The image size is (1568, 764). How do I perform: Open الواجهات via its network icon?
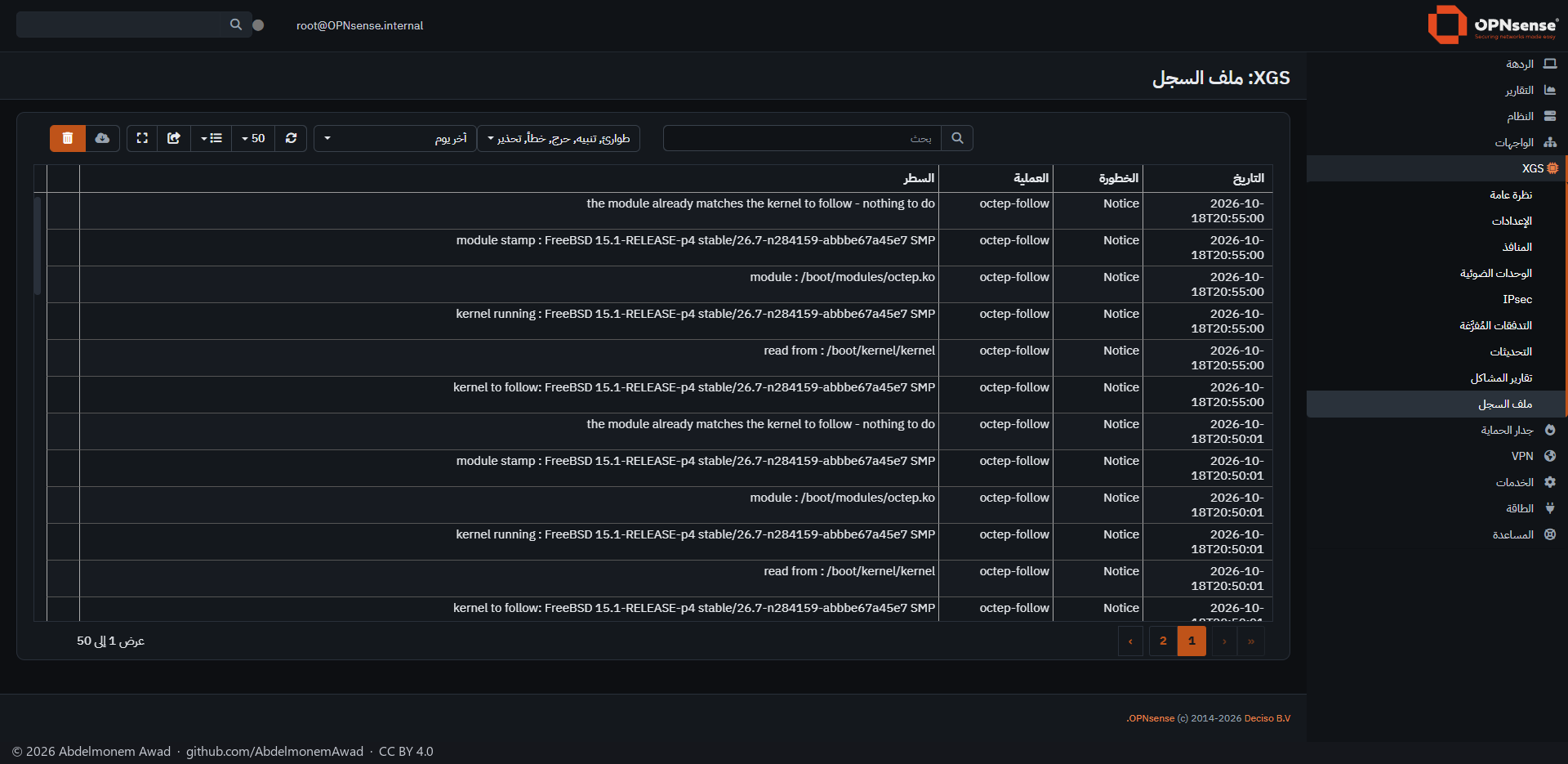(x=1550, y=142)
